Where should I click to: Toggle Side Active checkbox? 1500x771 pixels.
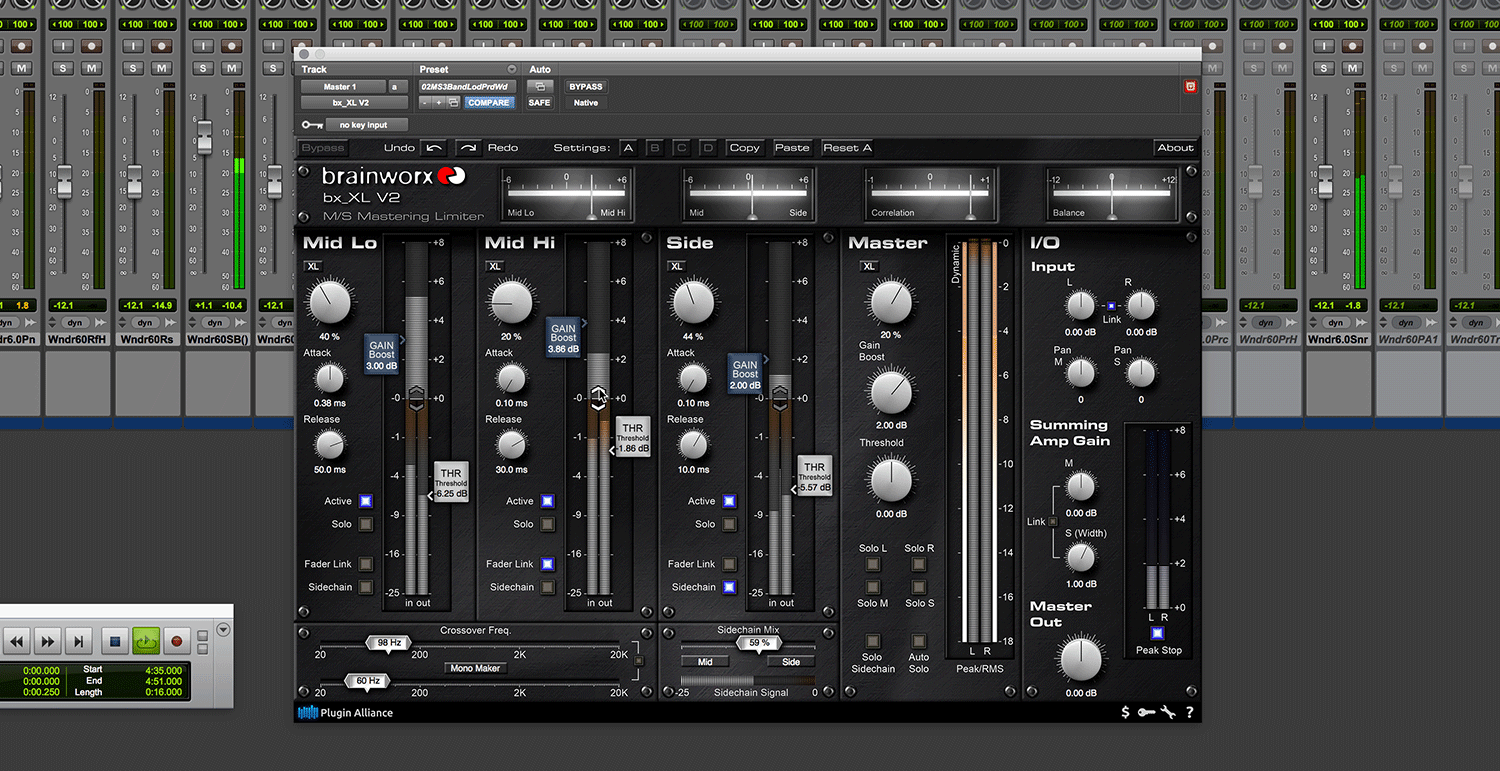tap(730, 501)
